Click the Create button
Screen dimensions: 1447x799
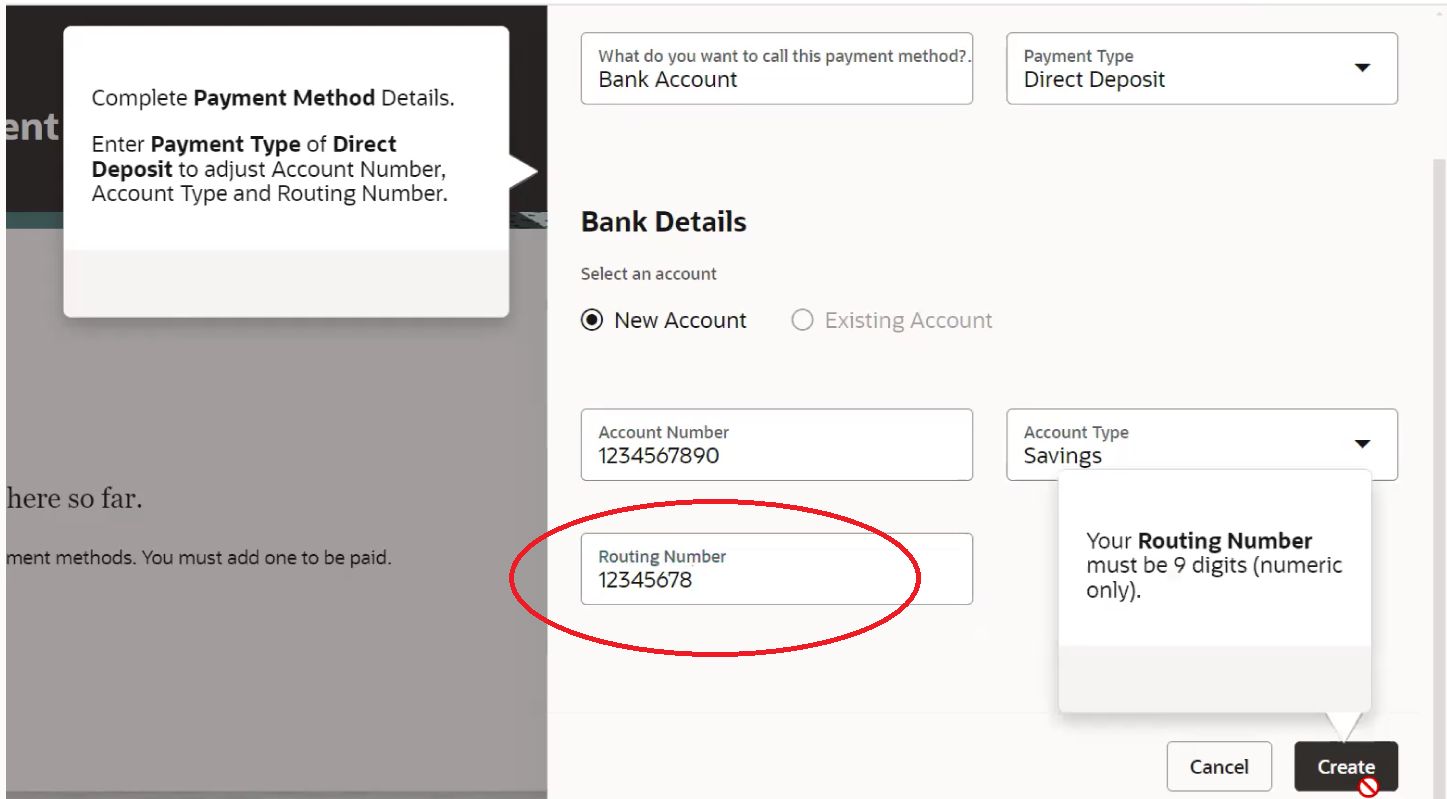[1345, 767]
